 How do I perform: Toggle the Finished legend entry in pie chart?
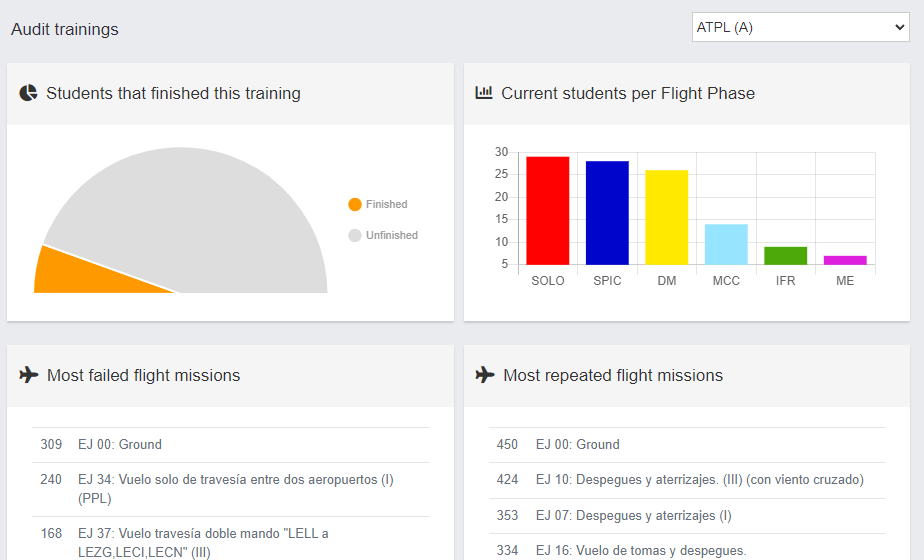point(378,204)
